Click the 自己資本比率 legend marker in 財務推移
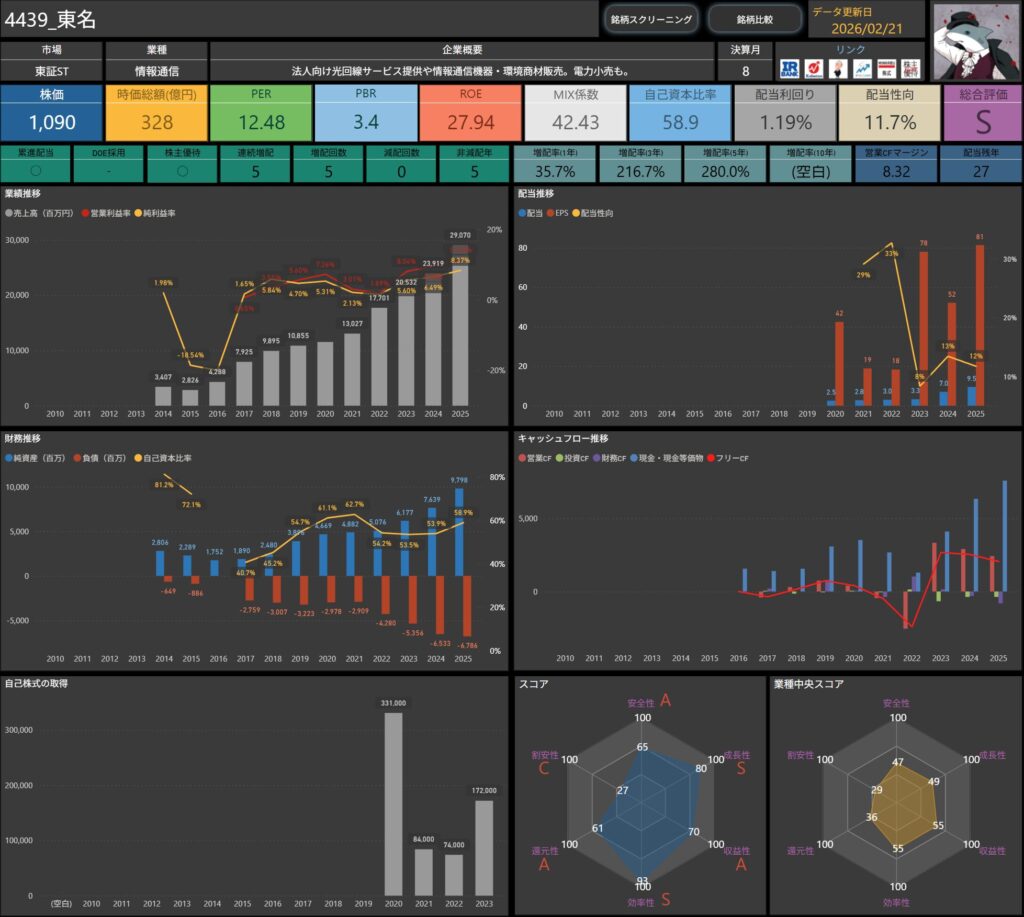 click(x=137, y=458)
